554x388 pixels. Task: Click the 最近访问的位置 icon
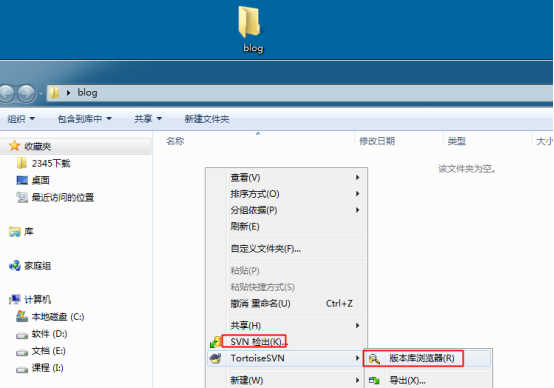click(22, 197)
